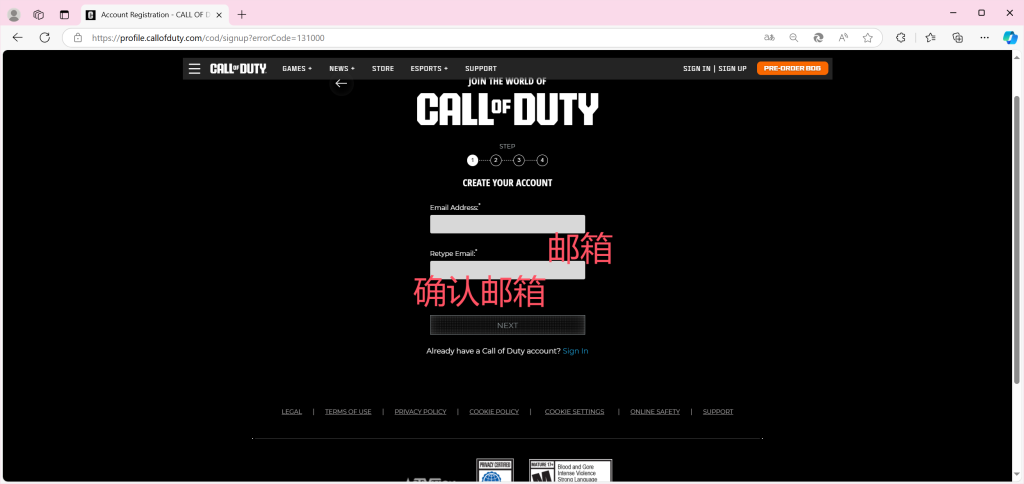Click the page vertical scrollbar
The image size is (1024, 484).
pyautogui.click(x=1016, y=238)
